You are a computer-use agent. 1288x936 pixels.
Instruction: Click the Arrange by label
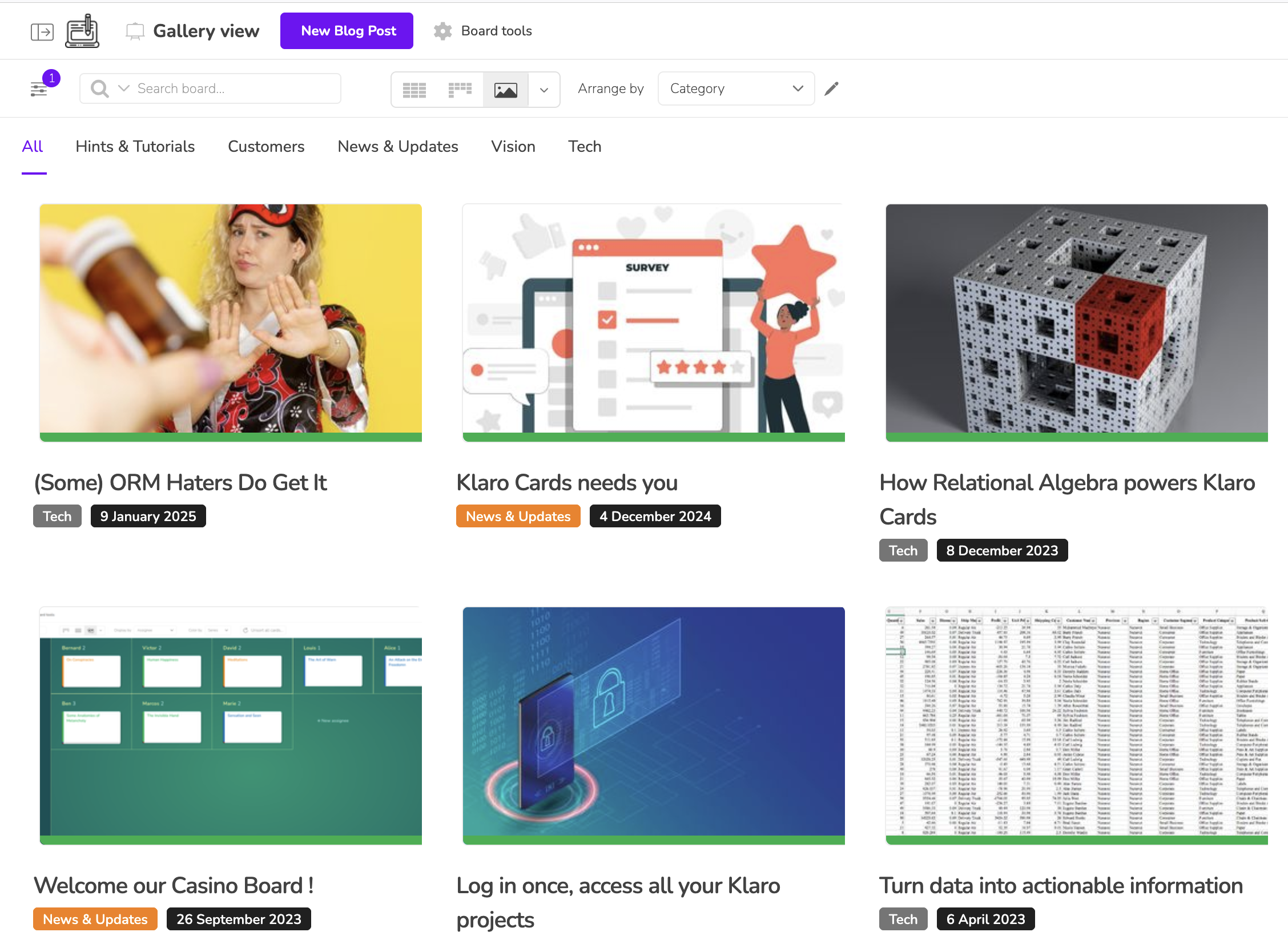pyautogui.click(x=611, y=88)
